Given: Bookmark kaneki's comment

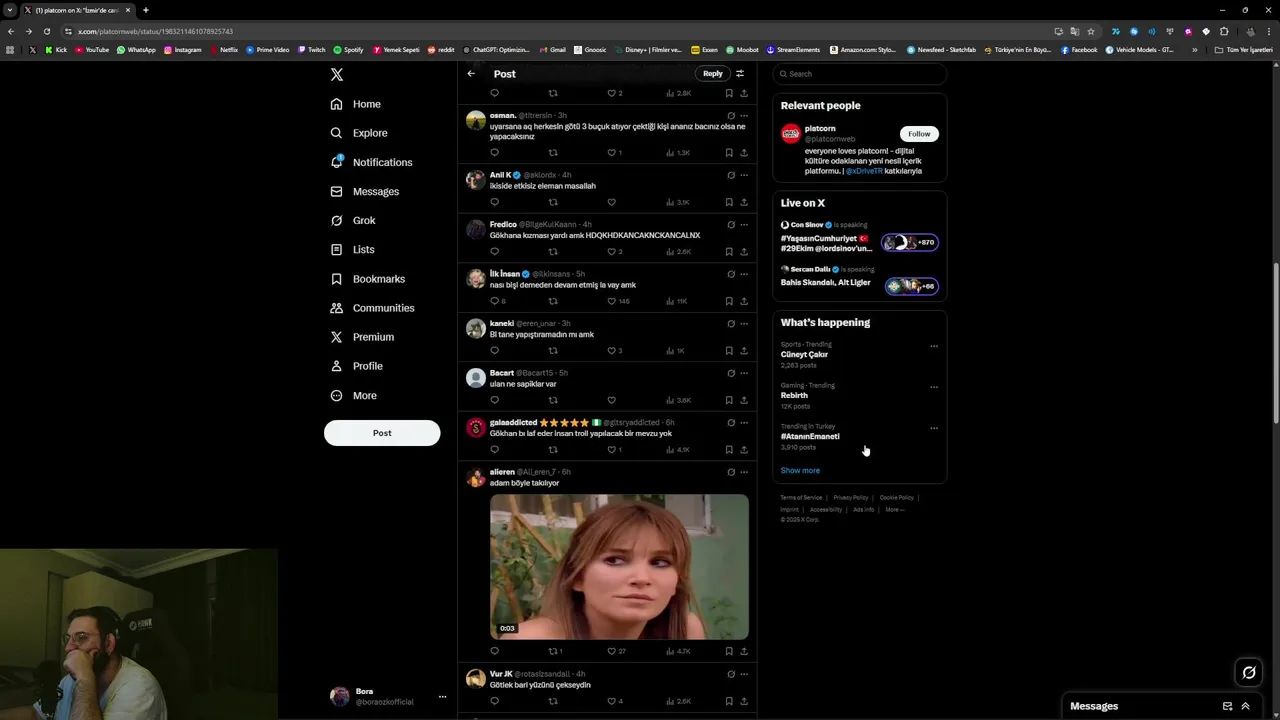Looking at the screenshot, I should point(729,351).
